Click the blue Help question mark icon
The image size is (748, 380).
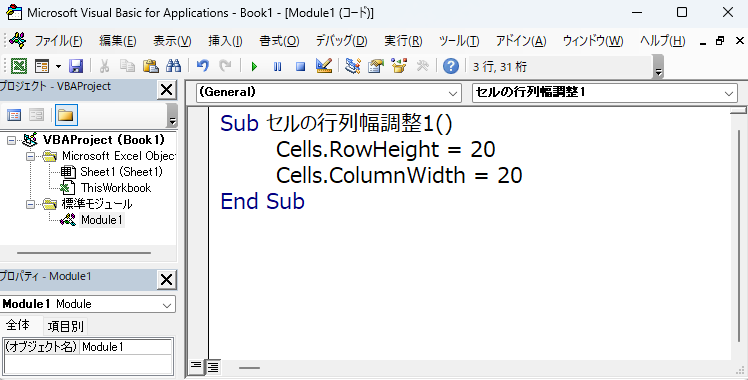tap(451, 66)
